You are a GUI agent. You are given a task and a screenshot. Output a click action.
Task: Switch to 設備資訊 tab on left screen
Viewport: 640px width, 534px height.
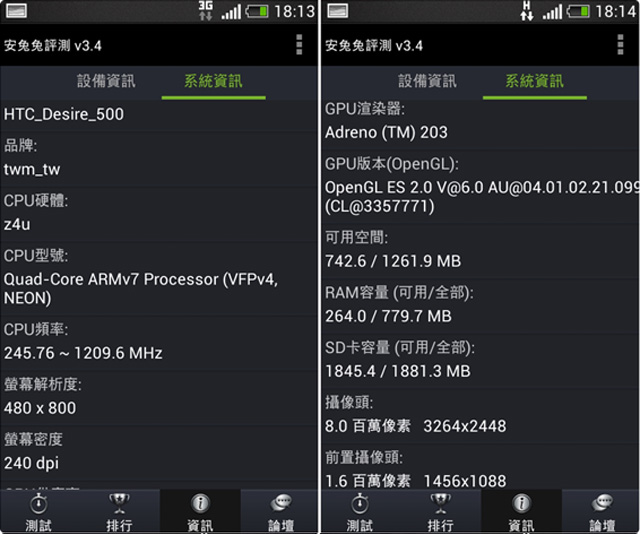(x=106, y=81)
